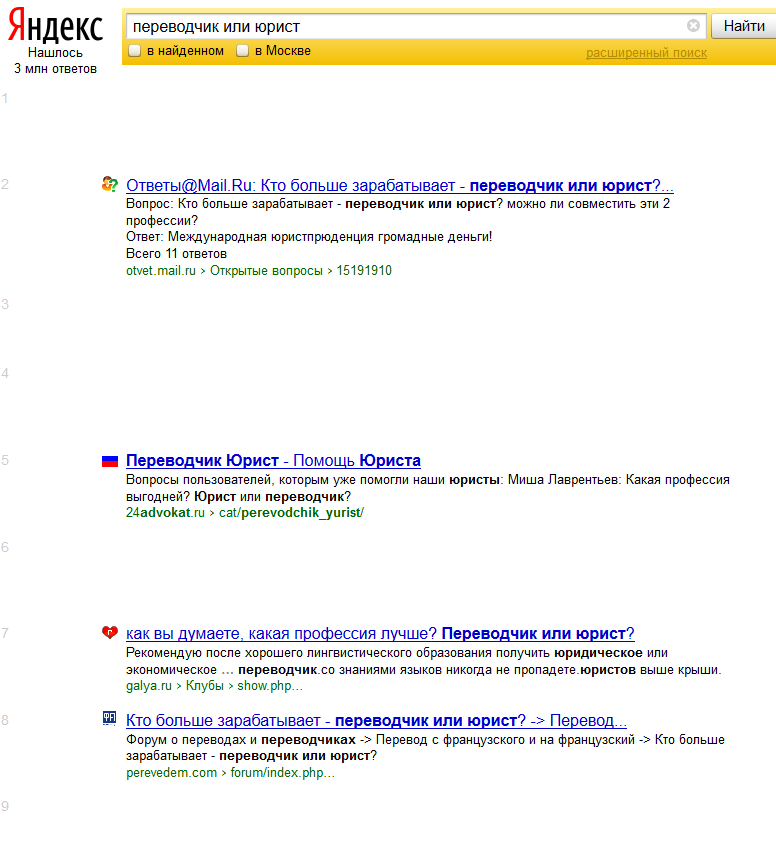Click the '15191910' breadcrumb link
The image size is (776, 867).
(364, 270)
